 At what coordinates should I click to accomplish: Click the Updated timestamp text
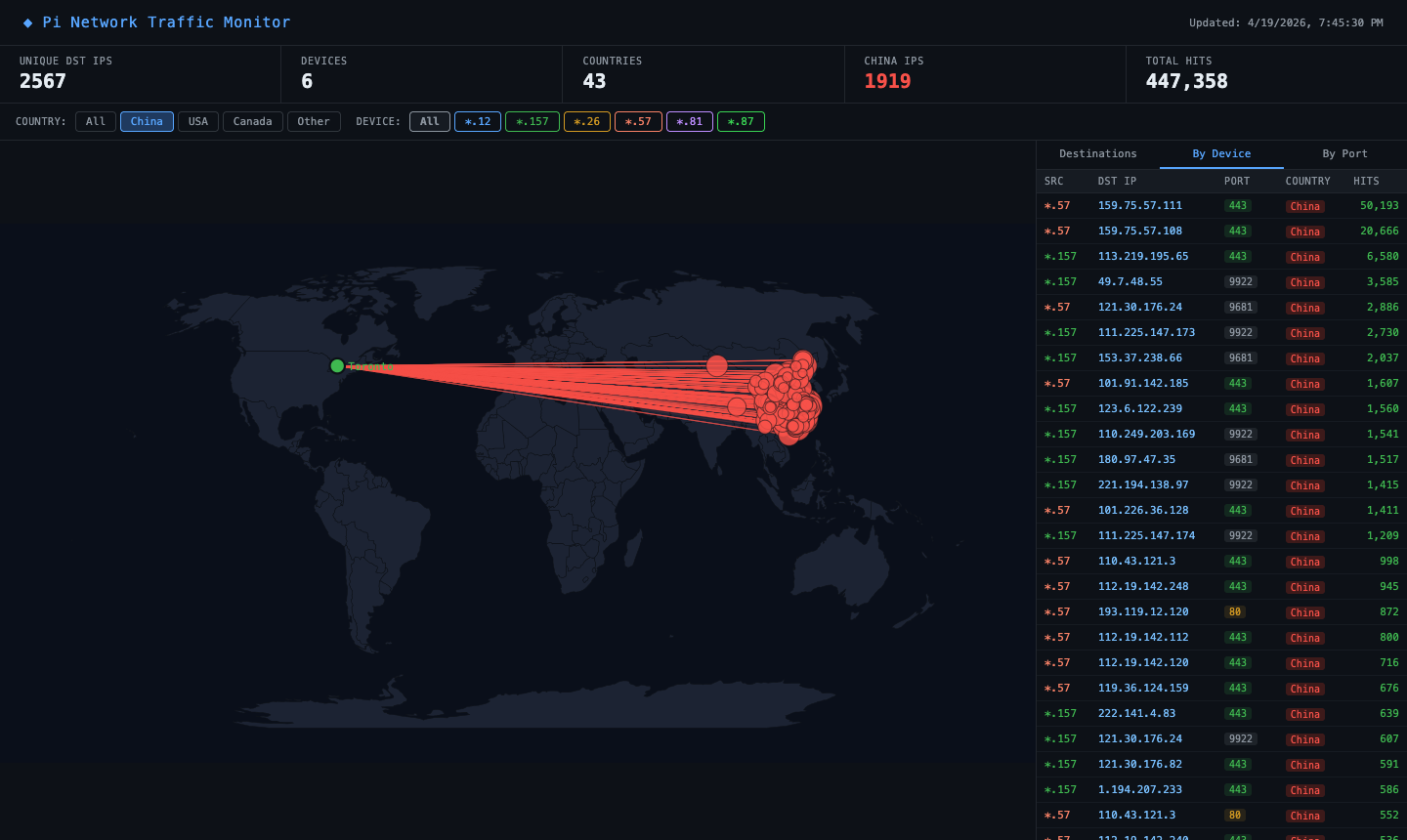[x=1286, y=22]
